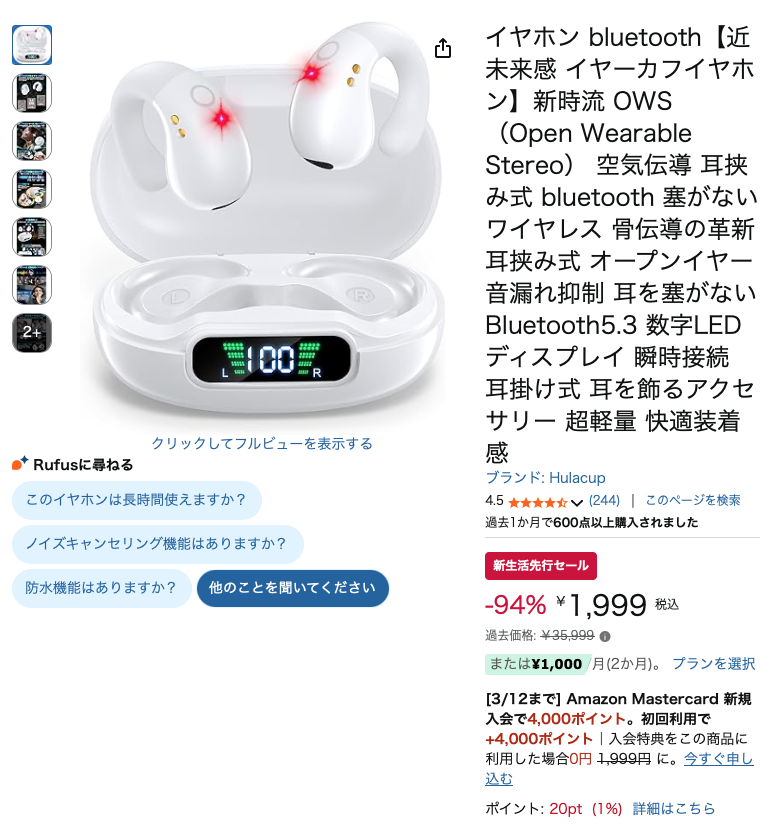Viewport: 766px width, 828px height.
Task: Ask Rufus if earphones last long
Action: pos(137,500)
